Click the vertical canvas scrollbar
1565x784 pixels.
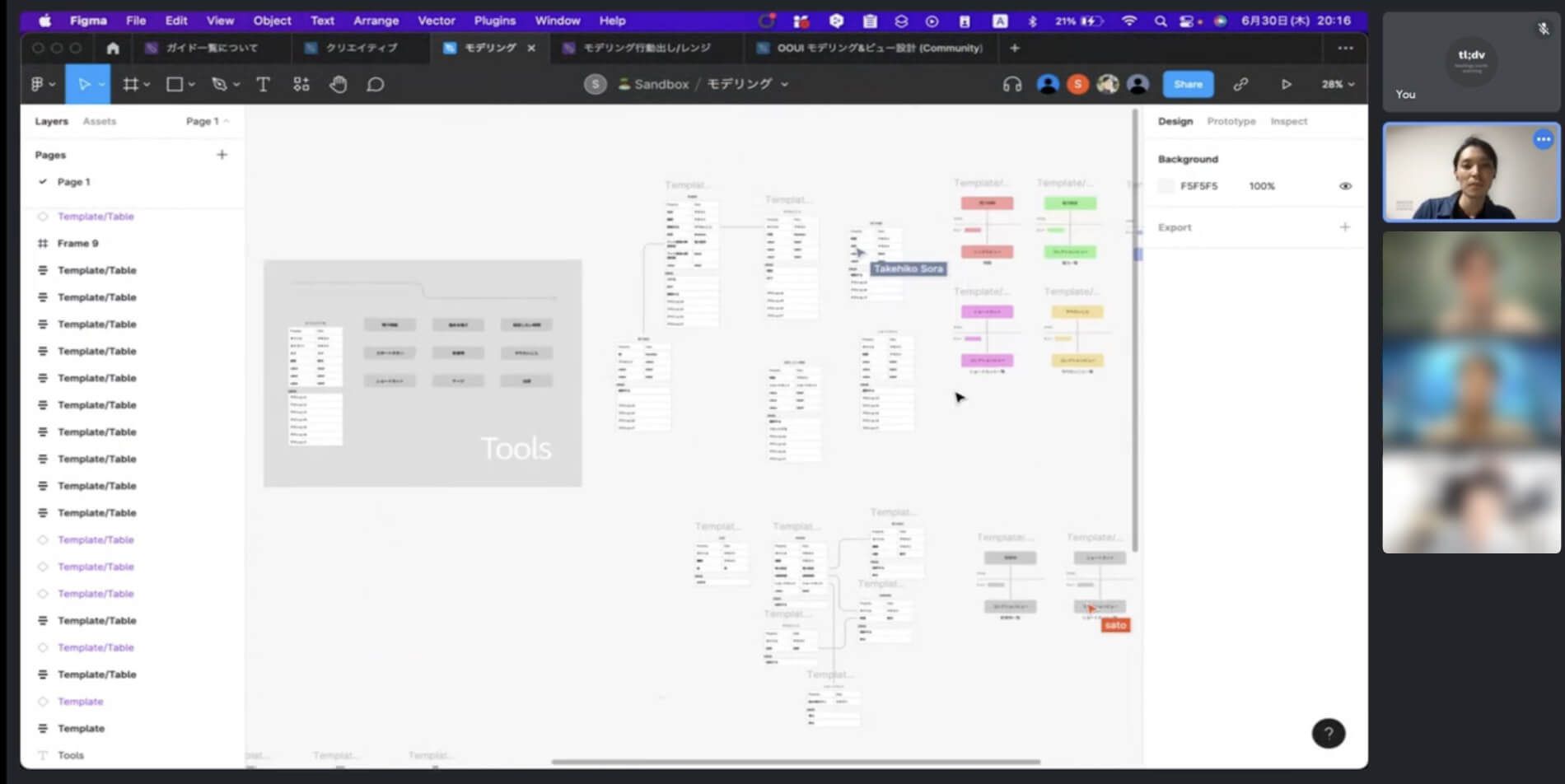(x=1135, y=329)
